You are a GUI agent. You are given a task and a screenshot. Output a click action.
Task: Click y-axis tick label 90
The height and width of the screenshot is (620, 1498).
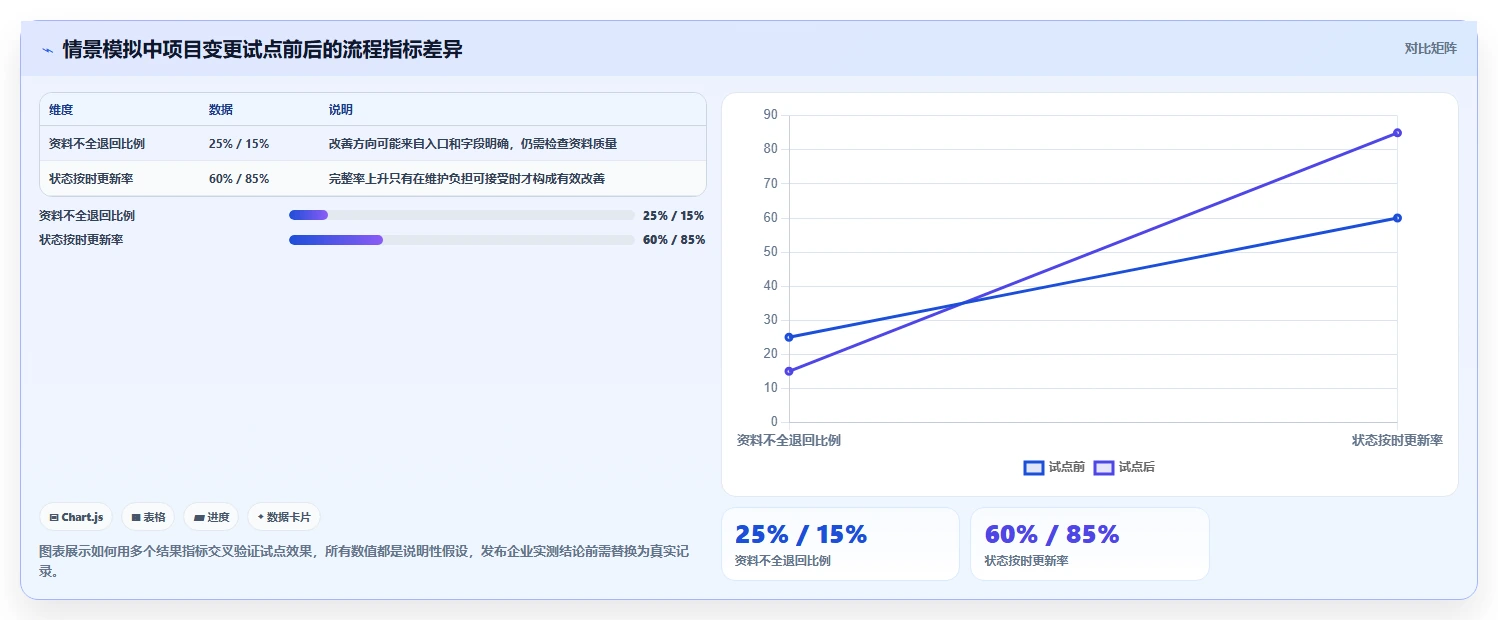coord(770,115)
